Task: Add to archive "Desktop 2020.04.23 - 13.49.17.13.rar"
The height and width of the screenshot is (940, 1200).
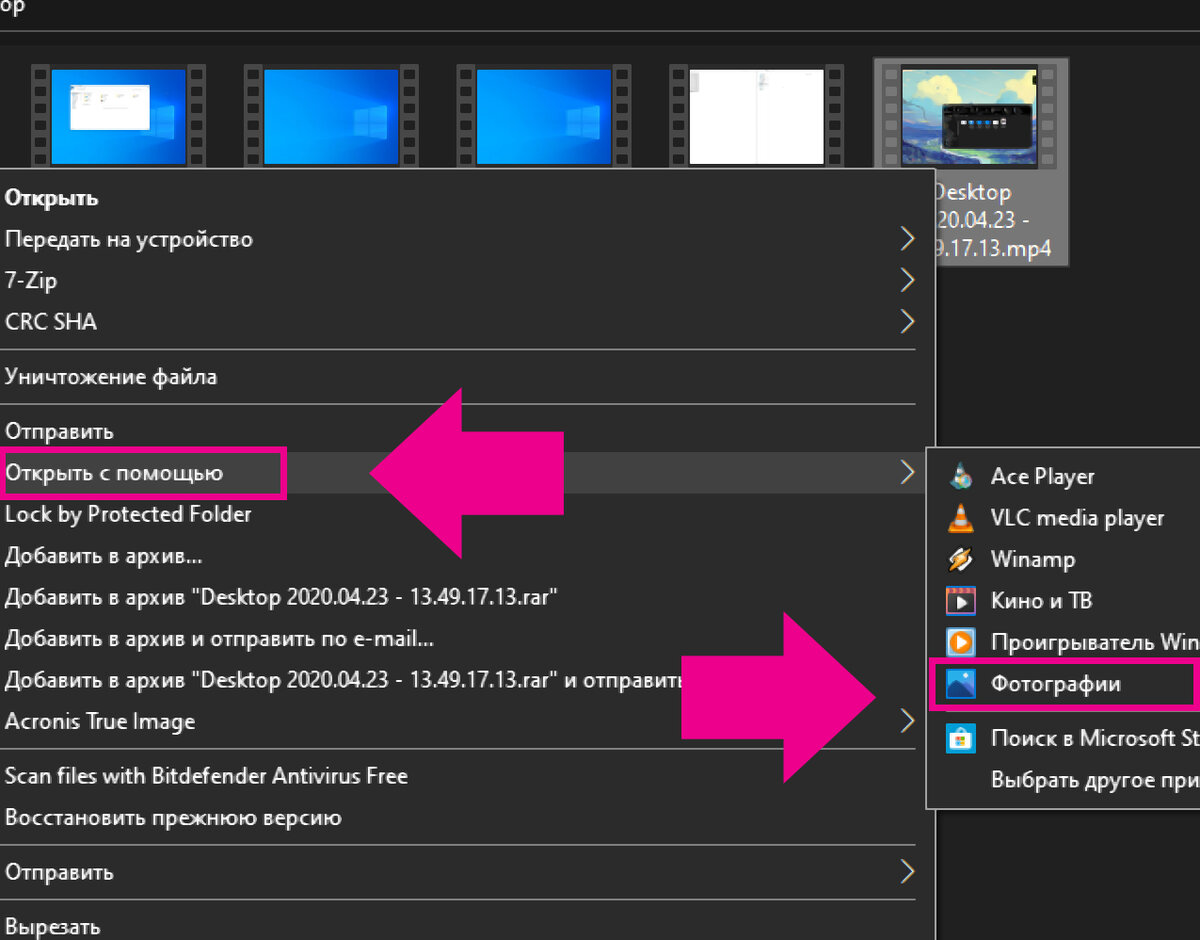Action: tap(281, 597)
